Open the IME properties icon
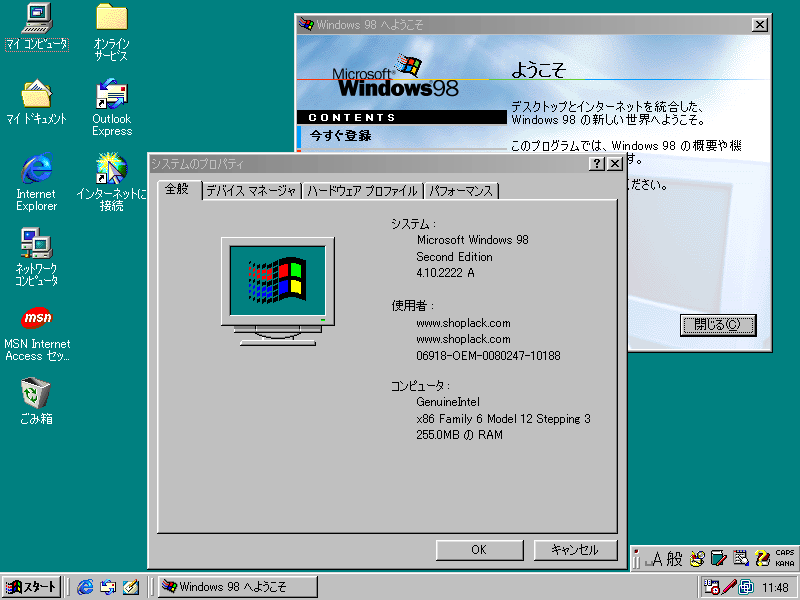 pyautogui.click(x=740, y=559)
